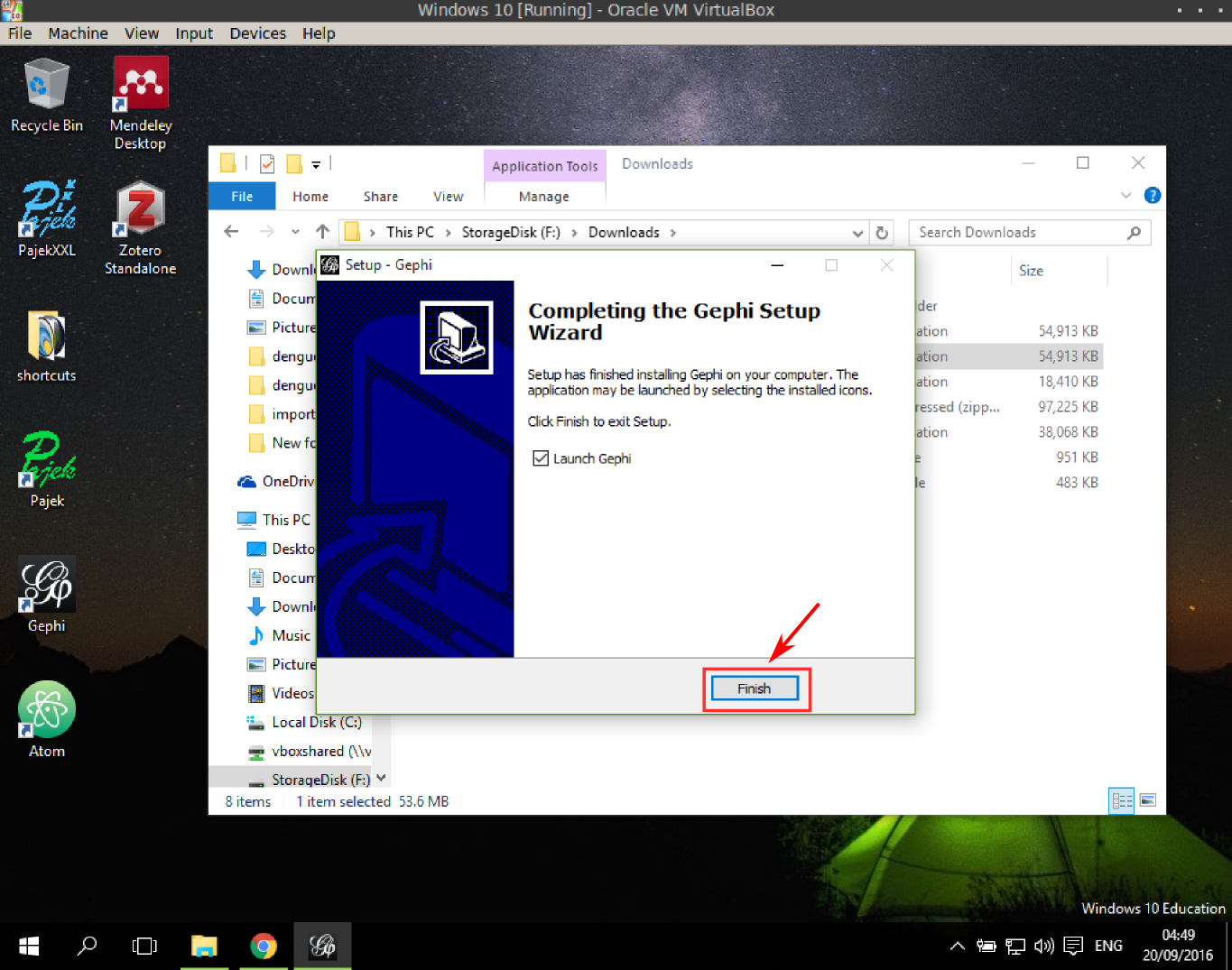Open the VirtualBox File menu

click(x=20, y=33)
